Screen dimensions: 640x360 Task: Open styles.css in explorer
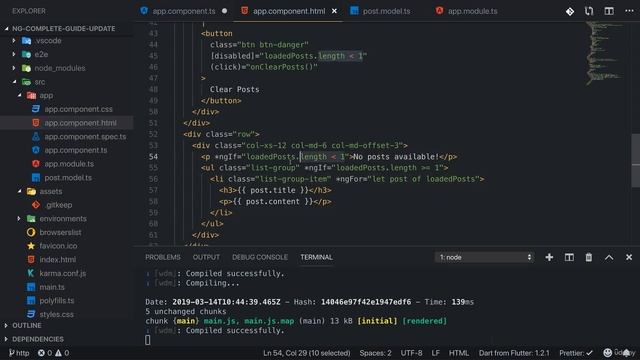56,314
